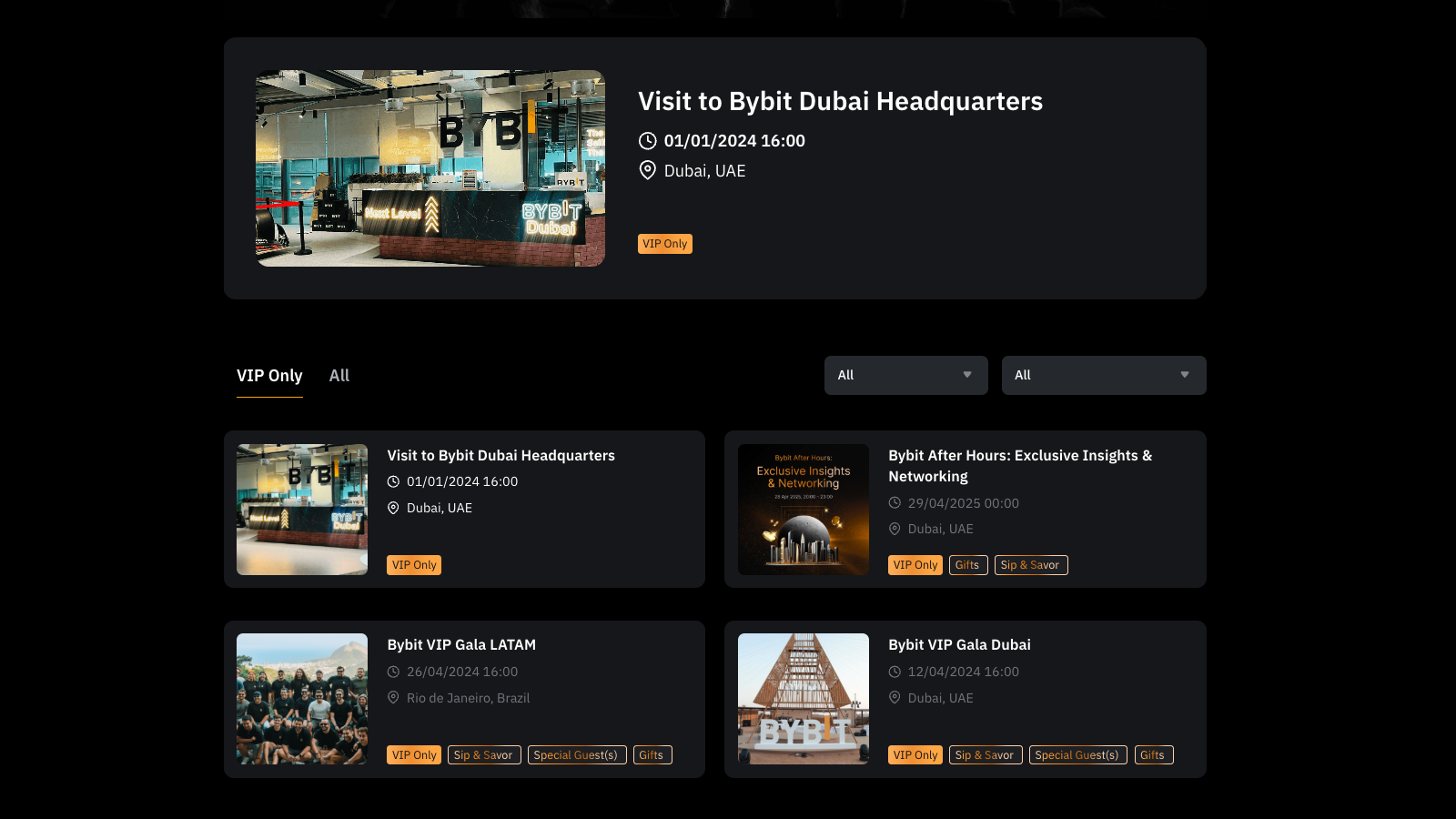The height and width of the screenshot is (819, 1456).
Task: Click the clock icon on Bybit After Hours card
Action: coord(895,502)
